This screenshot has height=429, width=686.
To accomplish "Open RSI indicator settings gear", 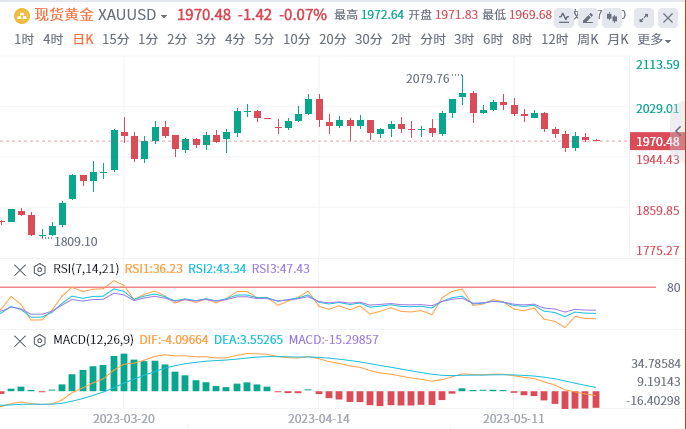I will pyautogui.click(x=40, y=269).
